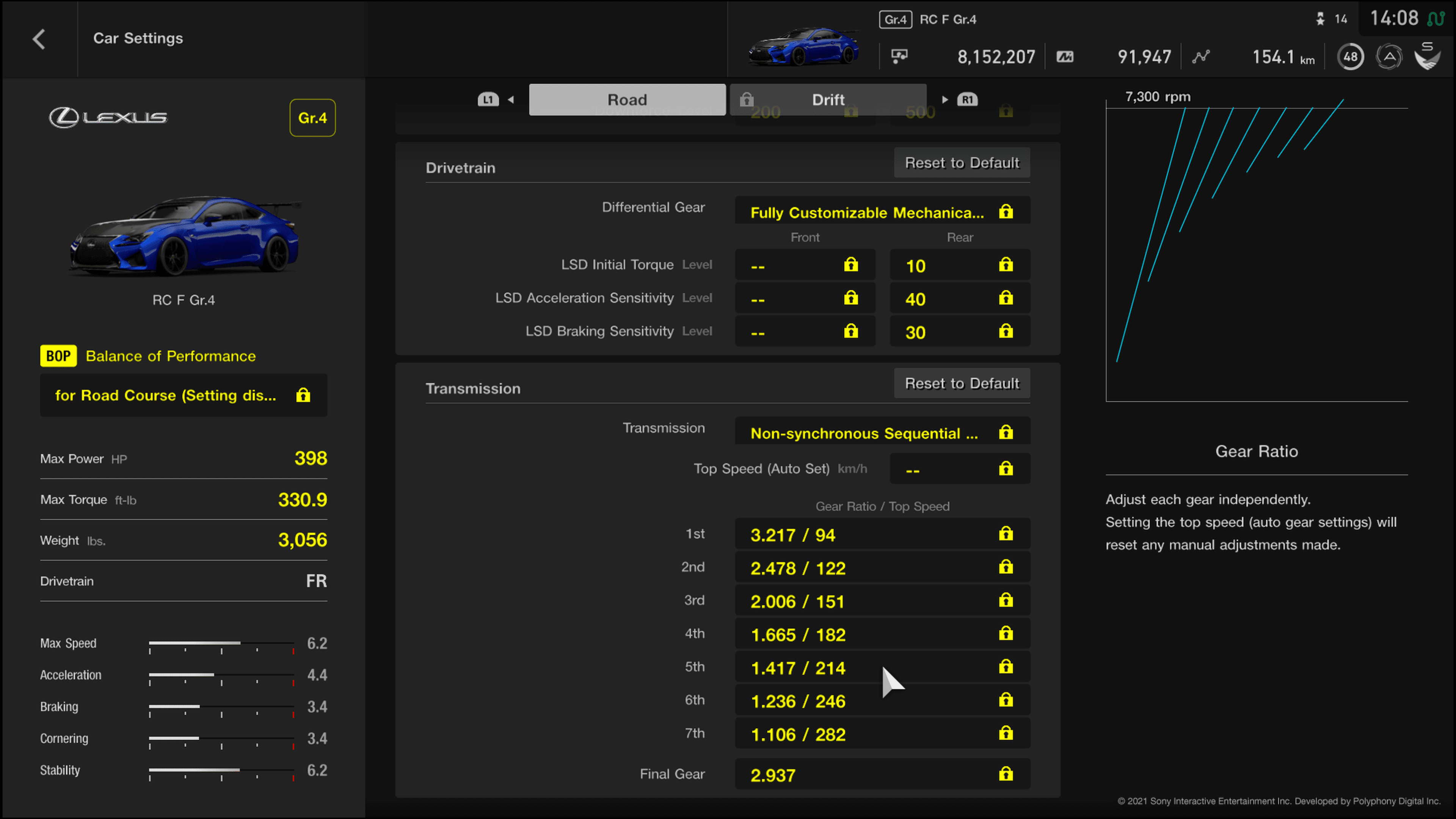
Task: Select the 2nd gear ratio 2.478 / 122
Action: point(882,568)
